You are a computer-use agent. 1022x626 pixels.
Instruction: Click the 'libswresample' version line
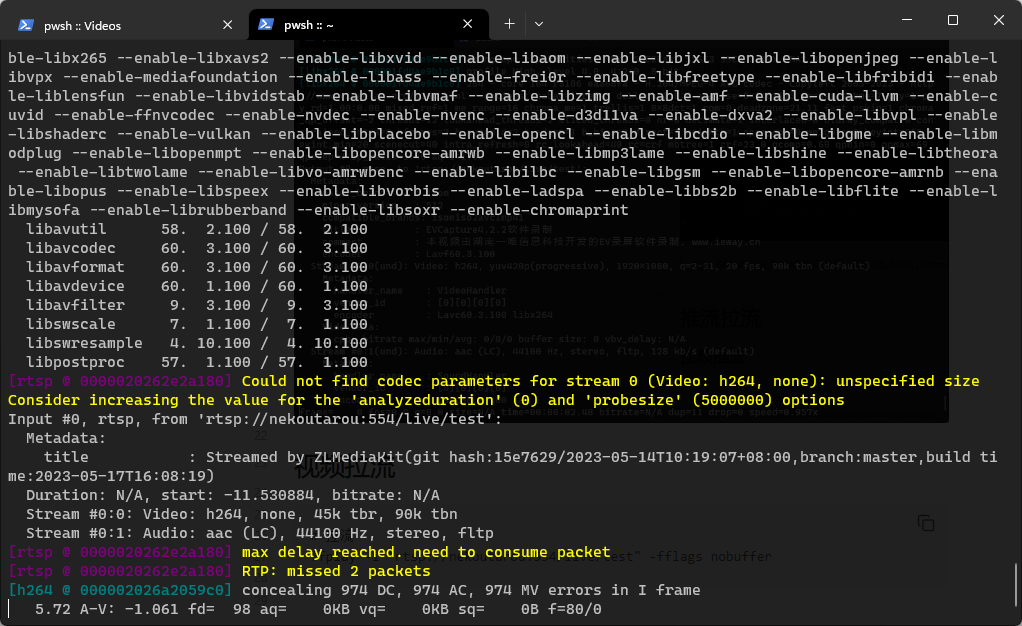pyautogui.click(x=197, y=343)
